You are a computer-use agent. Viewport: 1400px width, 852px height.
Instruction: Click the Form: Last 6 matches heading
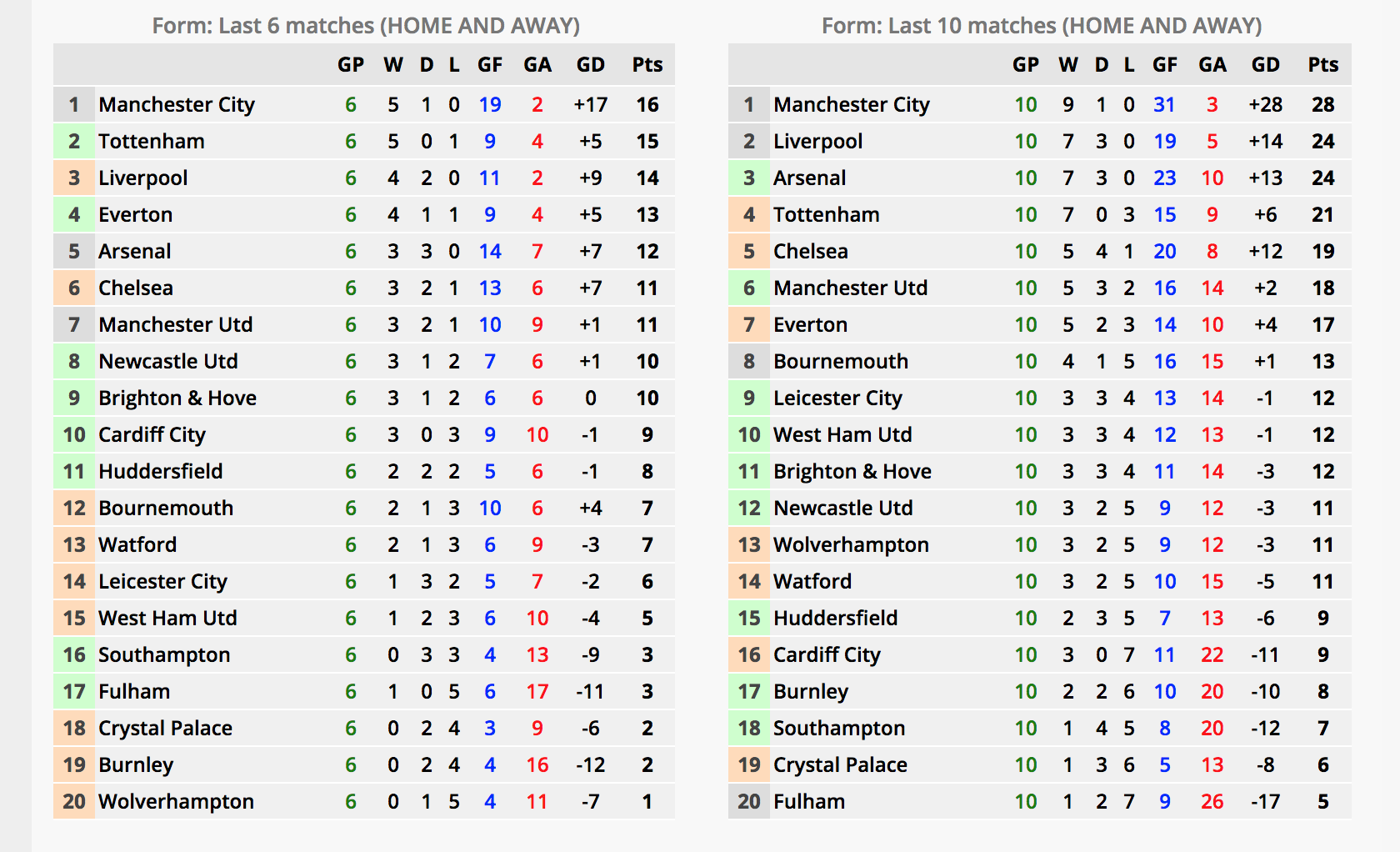pyautogui.click(x=366, y=26)
